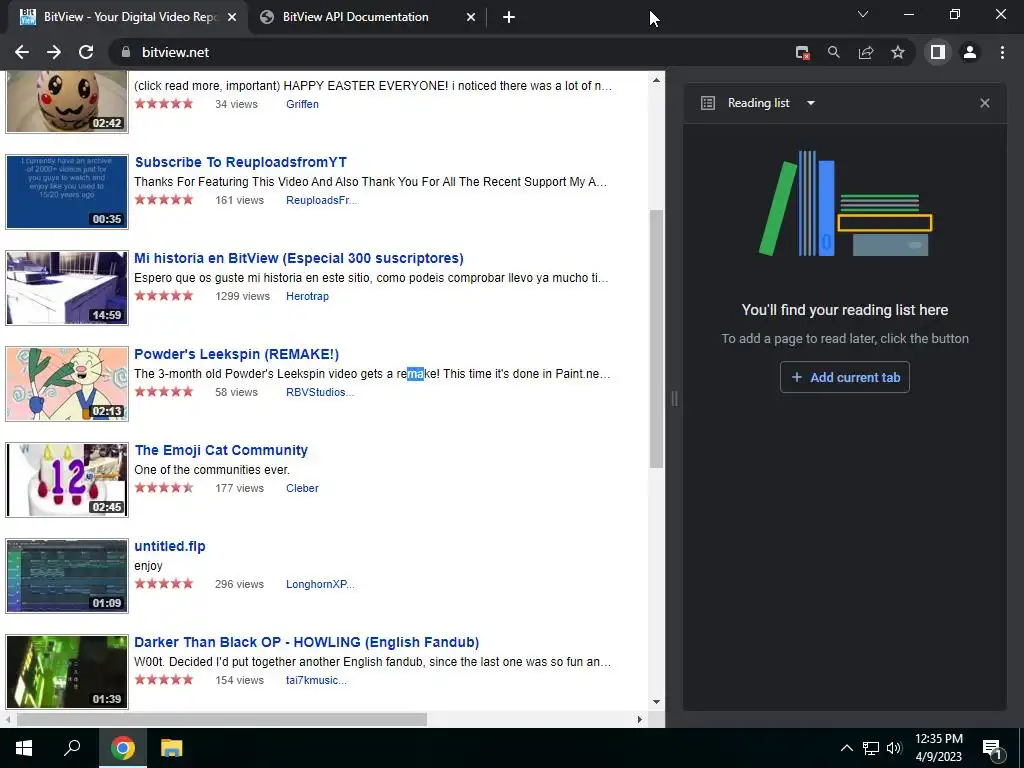Open the Windows Start menu
Image resolution: width=1024 pixels, height=768 pixels.
(24, 748)
